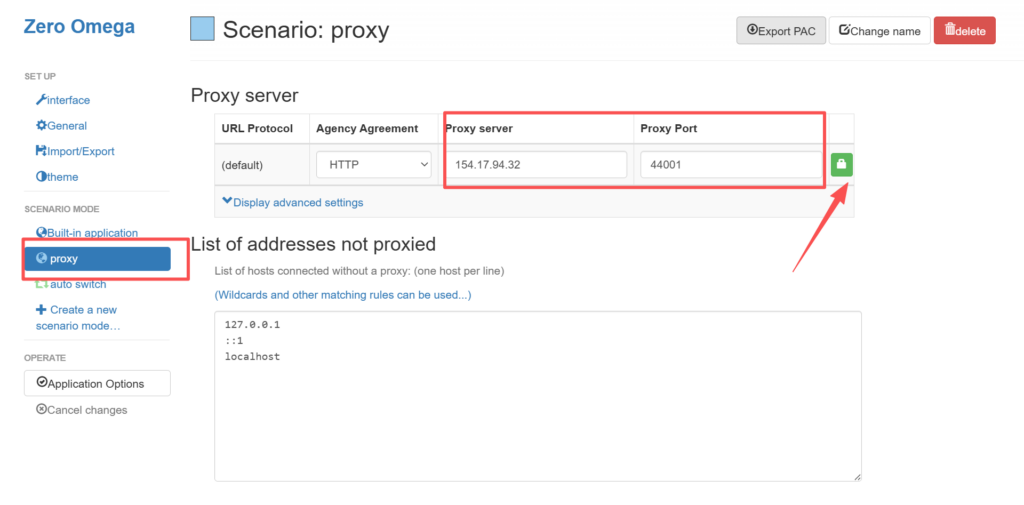
Task: Open the wildcards matching rules link
Action: point(343,295)
